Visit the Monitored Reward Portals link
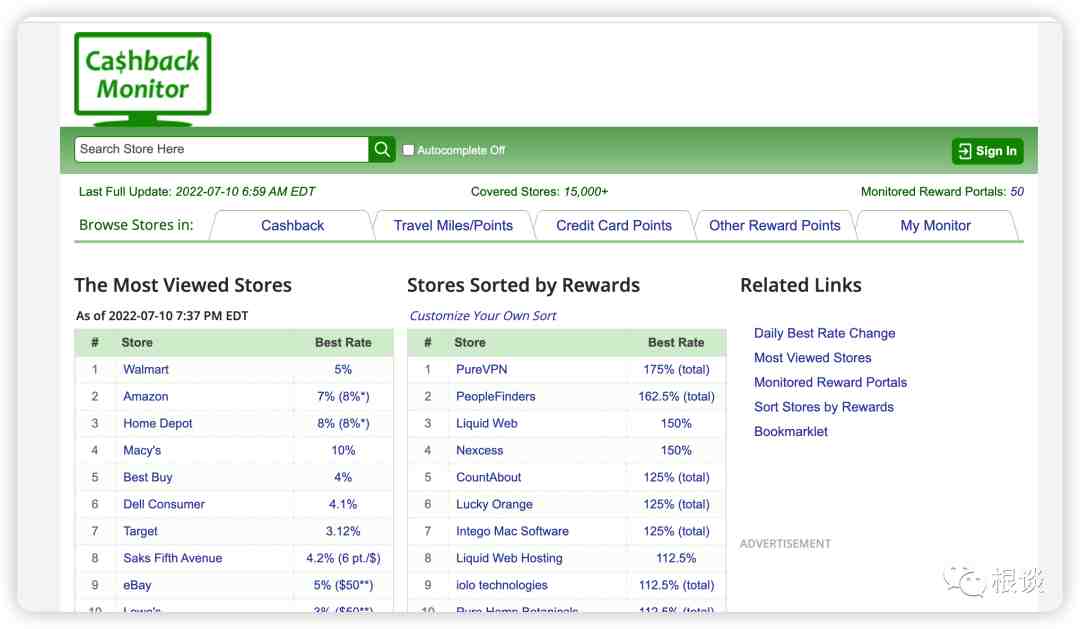 (831, 382)
